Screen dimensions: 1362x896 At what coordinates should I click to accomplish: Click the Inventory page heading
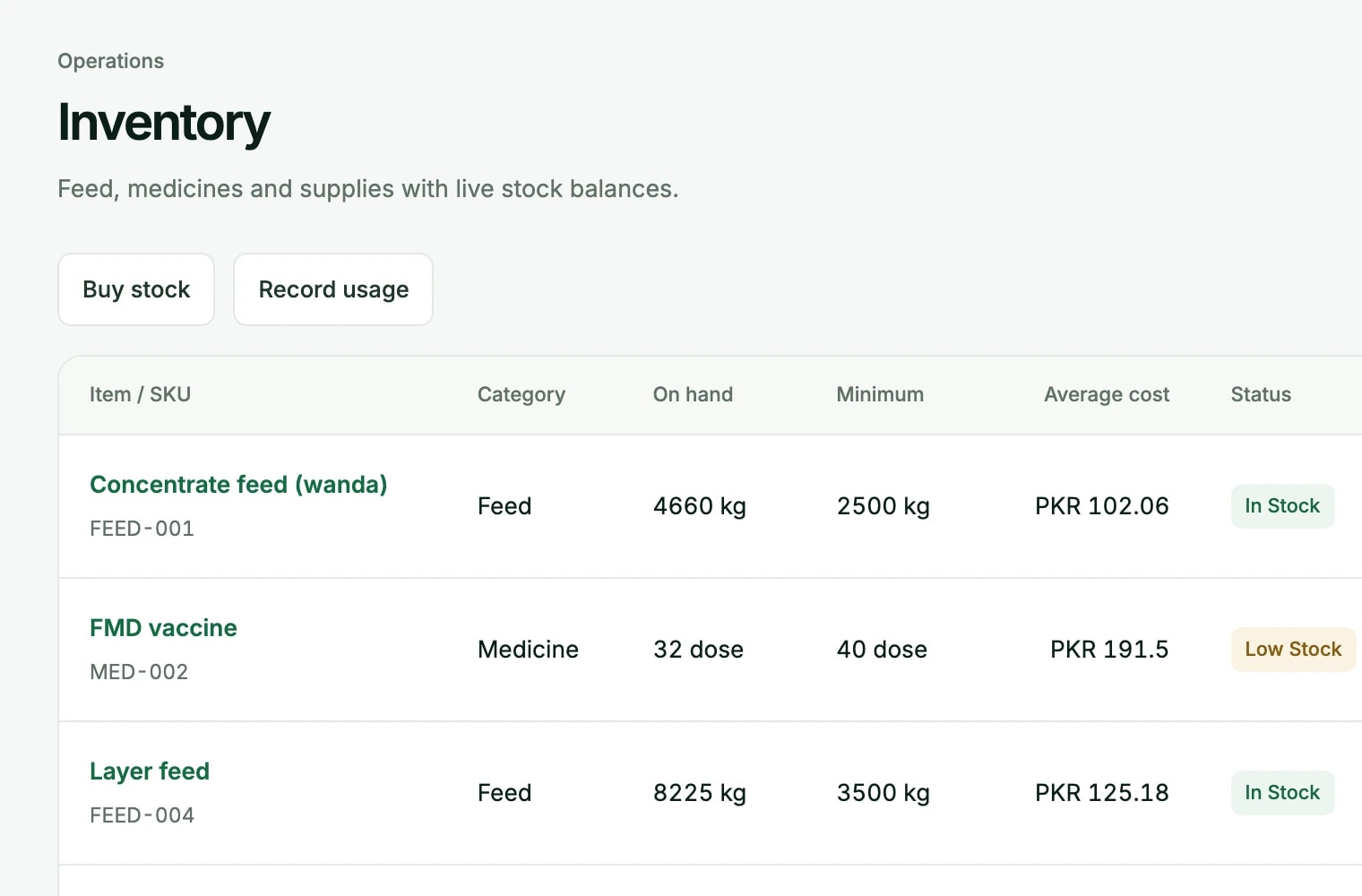(164, 123)
